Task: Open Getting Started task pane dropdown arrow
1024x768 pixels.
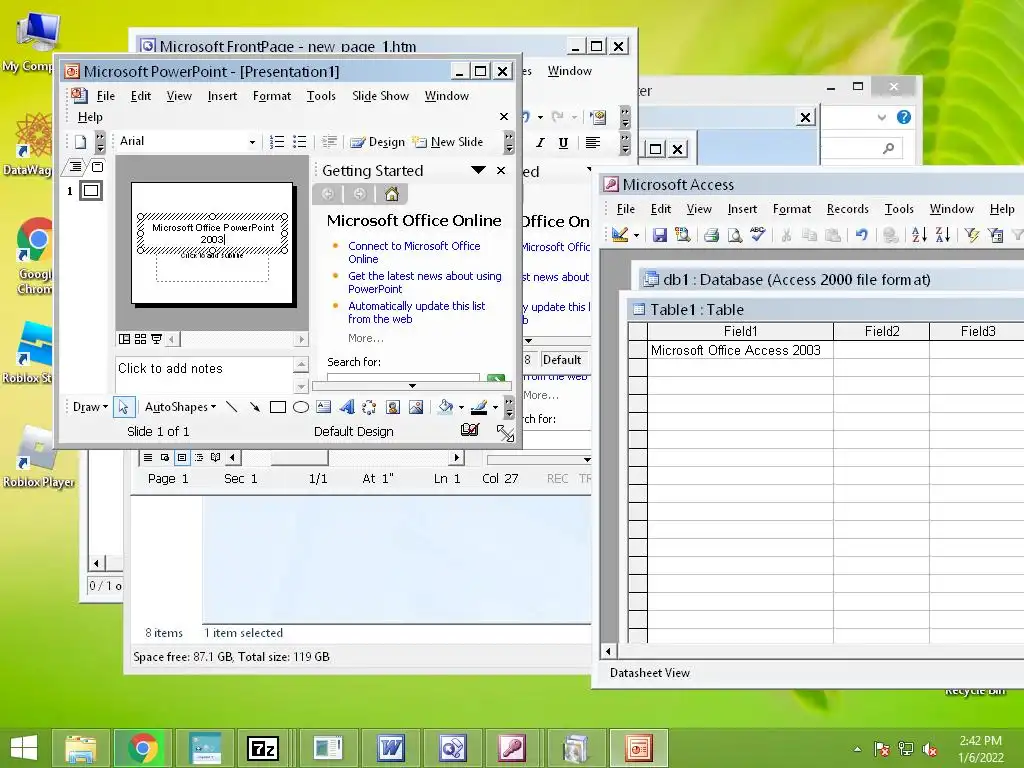Action: [478, 170]
